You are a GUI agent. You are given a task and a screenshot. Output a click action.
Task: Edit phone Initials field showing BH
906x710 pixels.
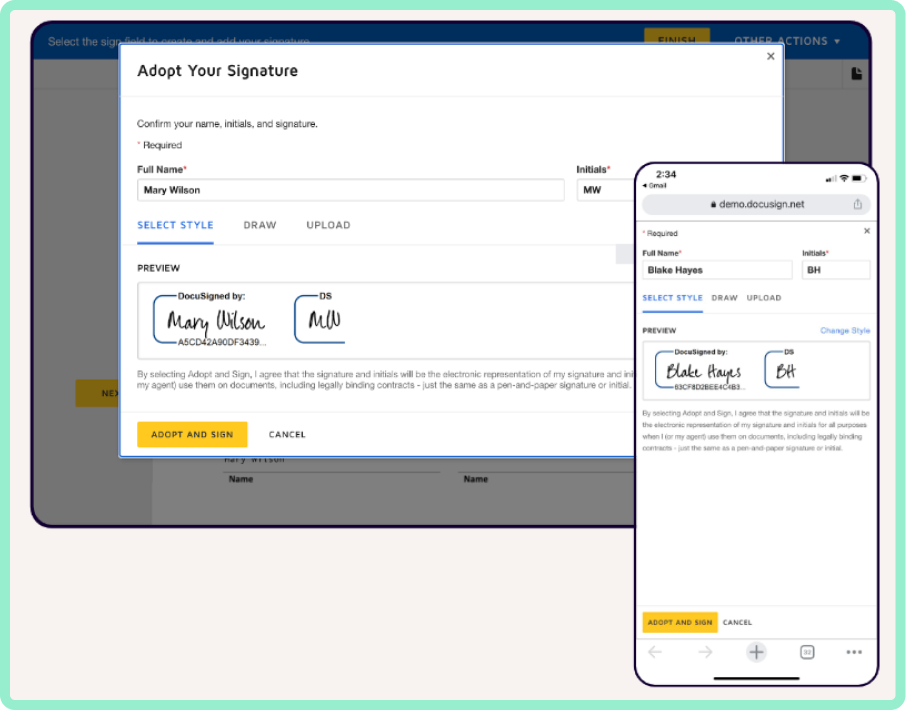[836, 270]
